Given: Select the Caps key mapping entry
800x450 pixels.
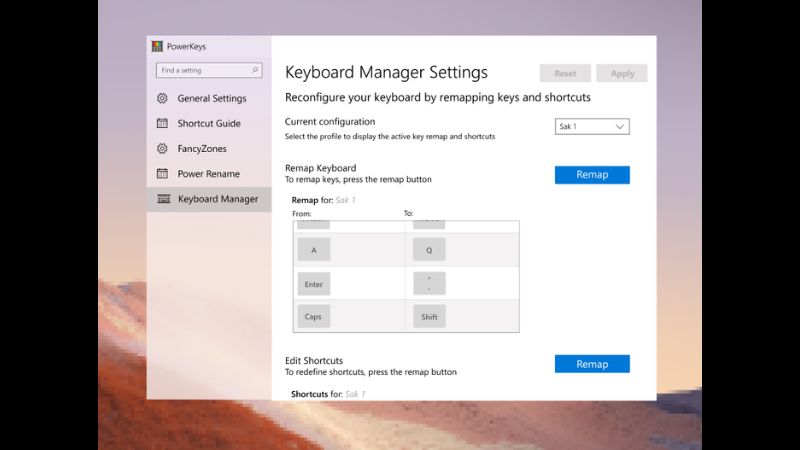Looking at the screenshot, I should coord(313,316).
